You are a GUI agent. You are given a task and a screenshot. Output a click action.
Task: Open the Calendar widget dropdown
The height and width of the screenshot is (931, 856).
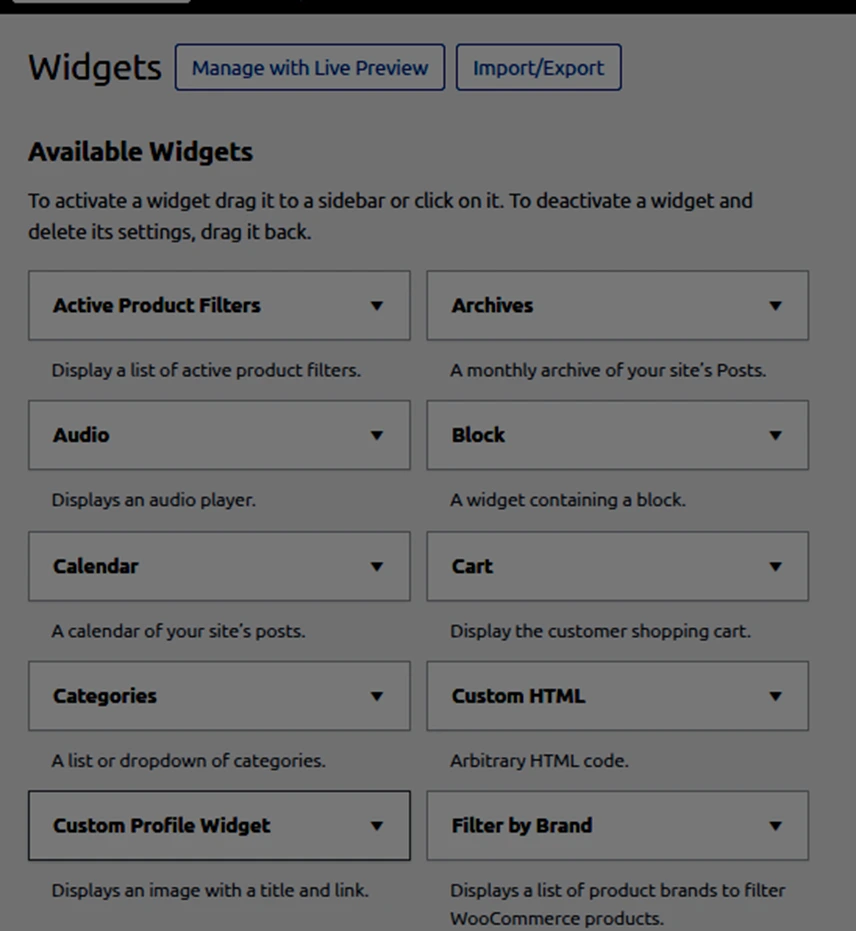[x=378, y=566]
